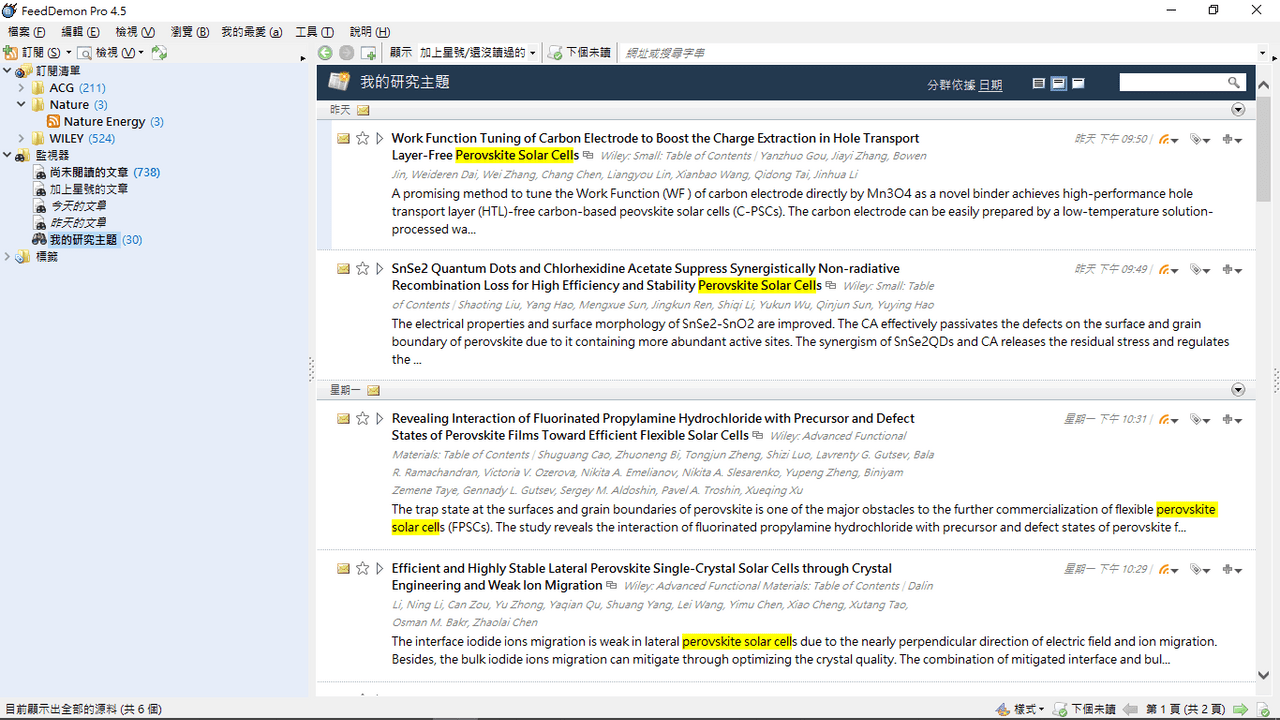This screenshot has width=1280, height=720.
Task: Open the SnSe2 article in new tab icon
Action: (831, 286)
